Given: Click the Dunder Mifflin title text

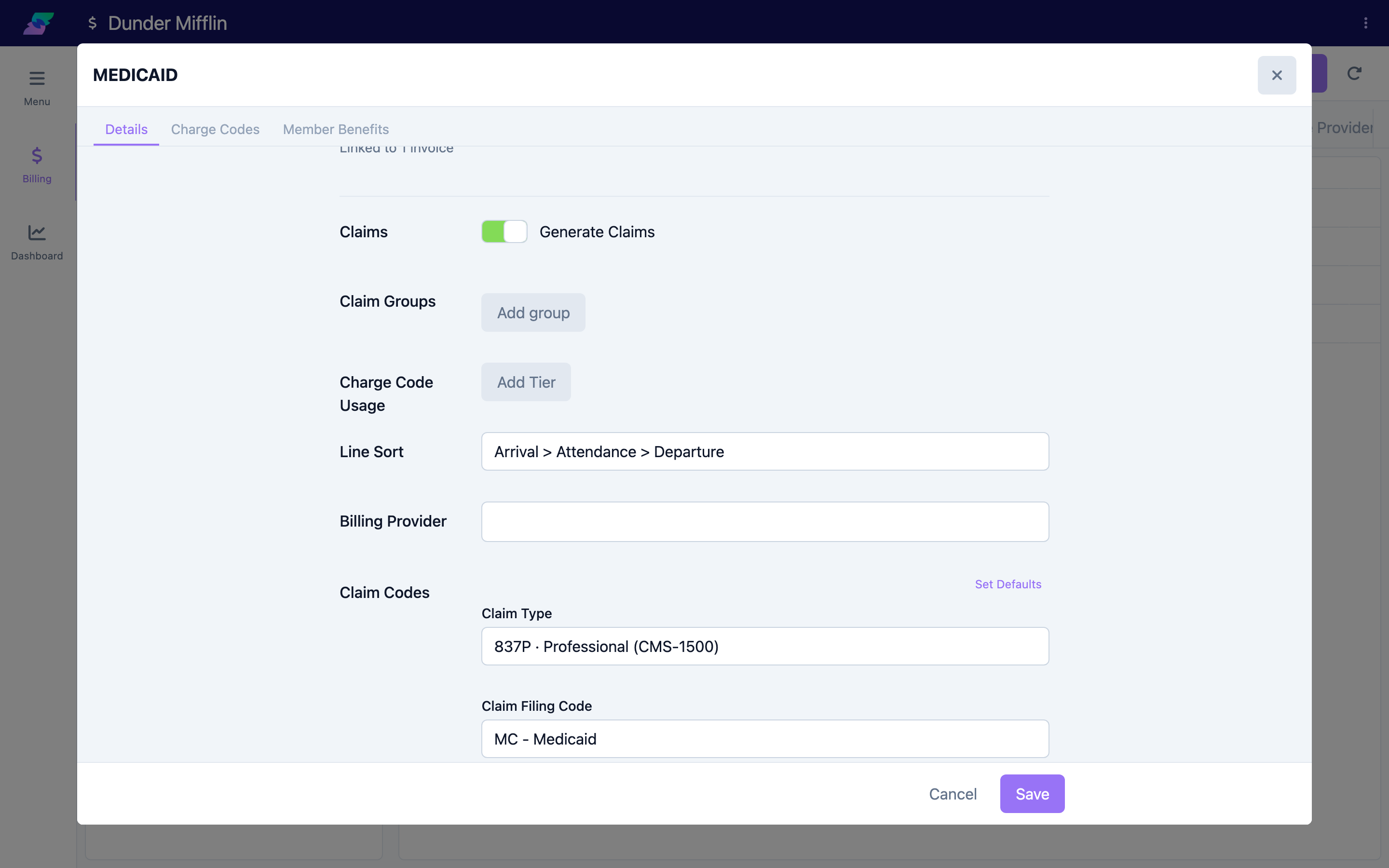Looking at the screenshot, I should pyautogui.click(x=167, y=23).
